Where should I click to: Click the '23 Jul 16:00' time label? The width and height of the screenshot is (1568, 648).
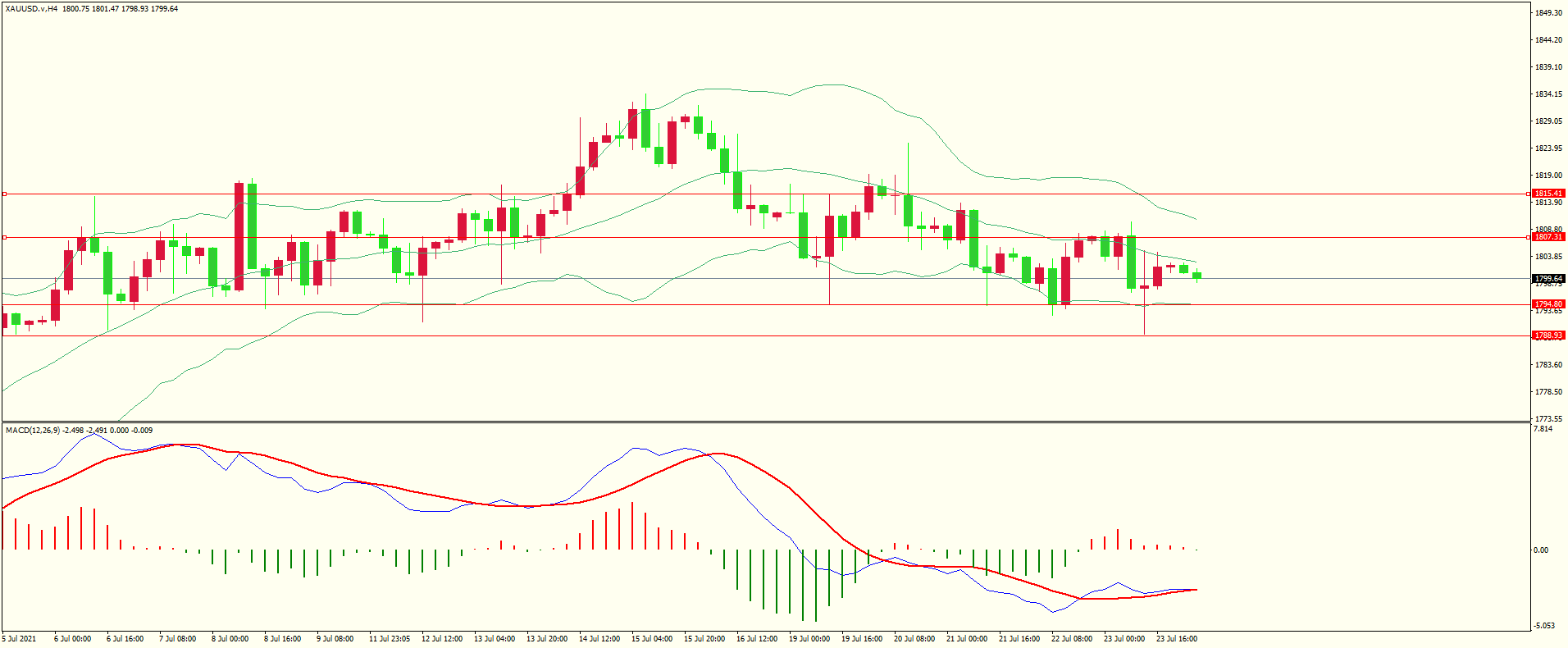1176,639
